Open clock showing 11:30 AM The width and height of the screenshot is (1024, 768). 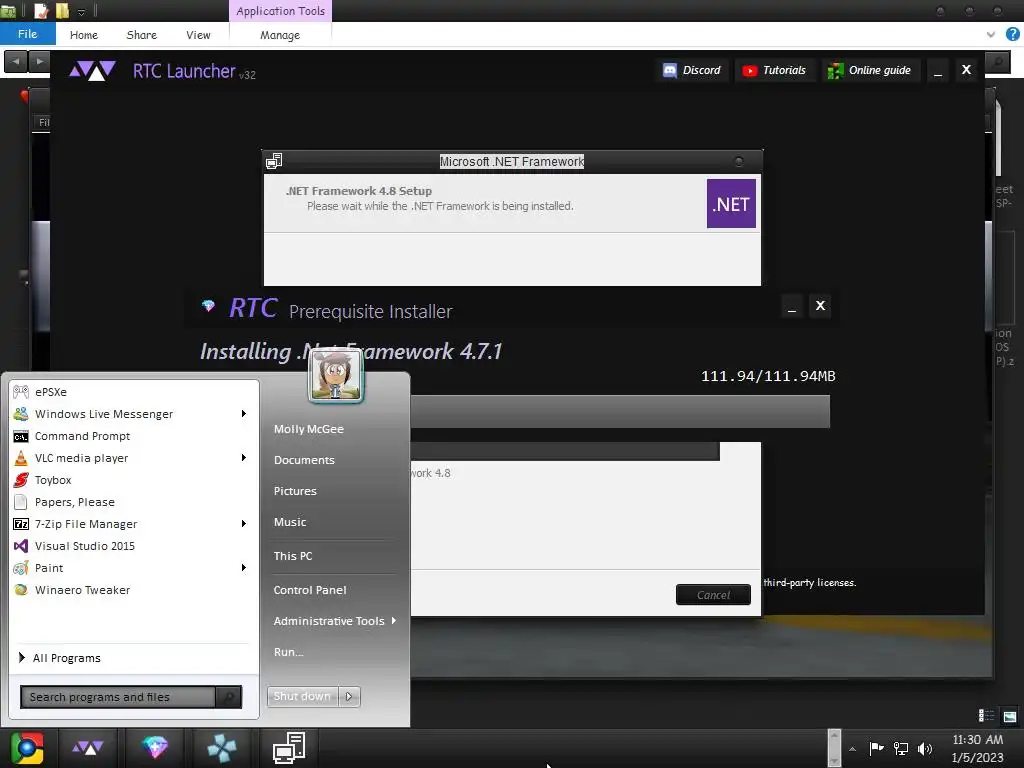click(978, 748)
